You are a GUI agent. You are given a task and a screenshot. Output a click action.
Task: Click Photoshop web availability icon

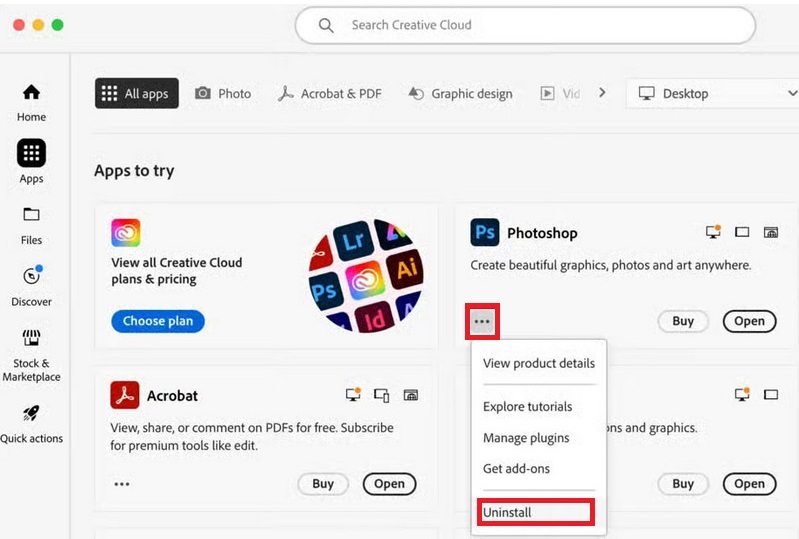click(771, 232)
